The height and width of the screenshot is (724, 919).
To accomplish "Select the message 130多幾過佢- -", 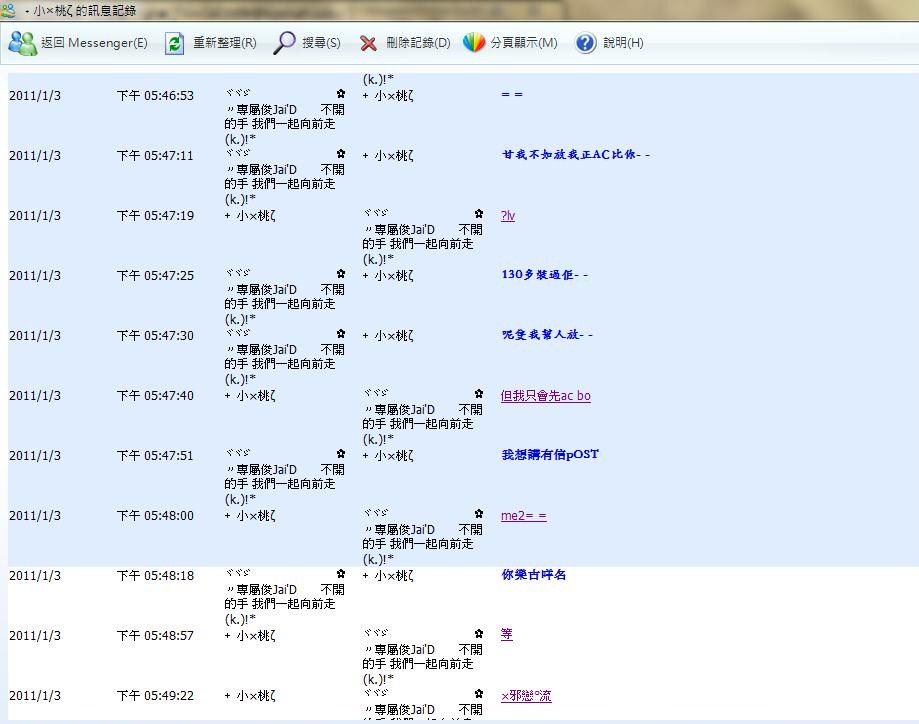I will (544, 274).
